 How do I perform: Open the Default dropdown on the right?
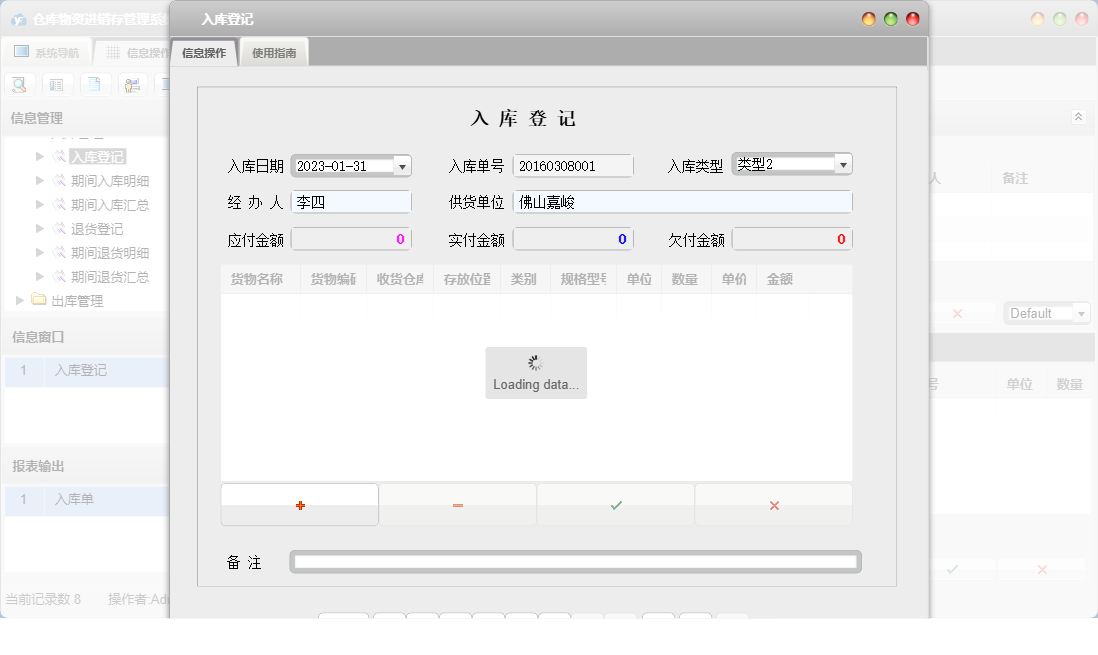1083,312
